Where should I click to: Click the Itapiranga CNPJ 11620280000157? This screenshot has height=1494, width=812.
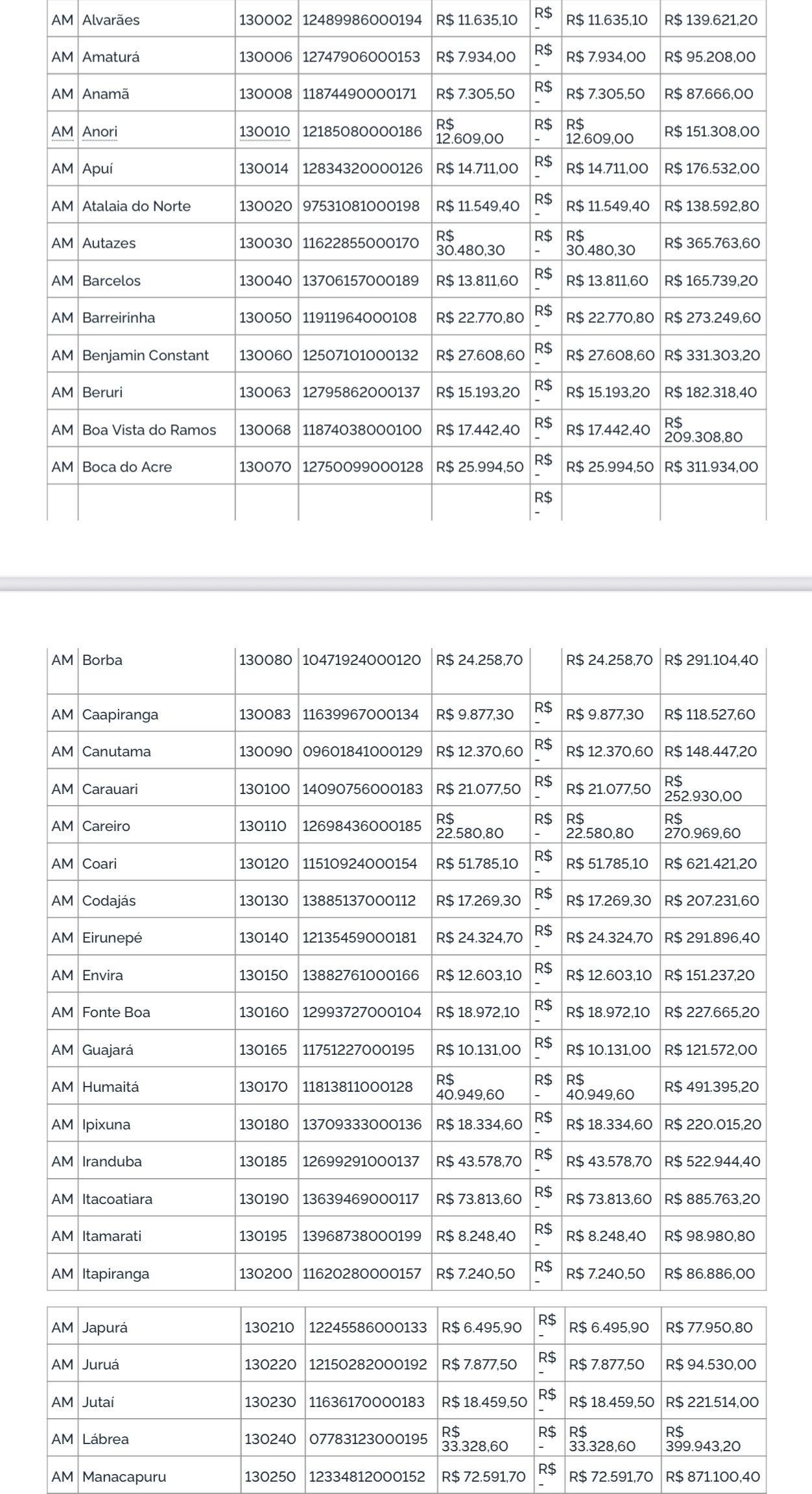coord(362,1273)
